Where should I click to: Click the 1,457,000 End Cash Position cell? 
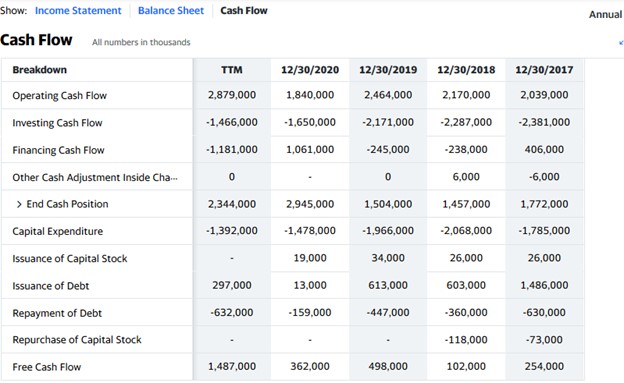click(x=466, y=204)
